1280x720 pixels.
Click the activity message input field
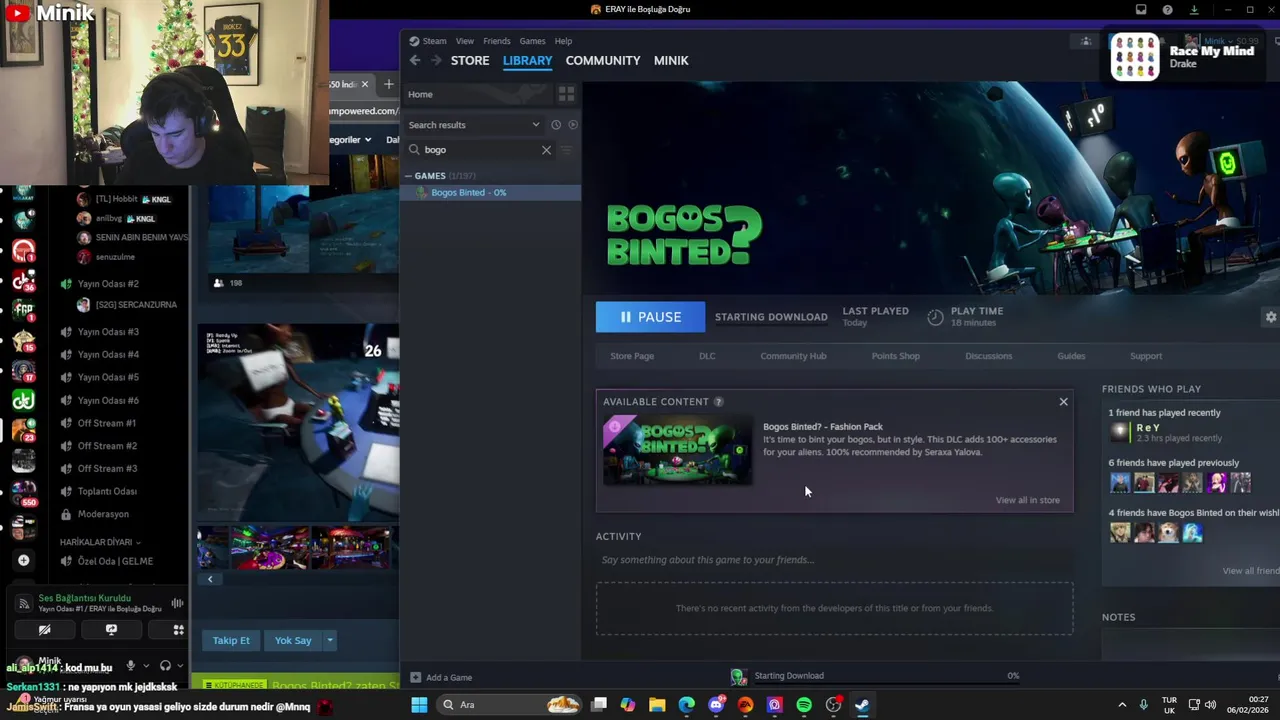pos(834,560)
